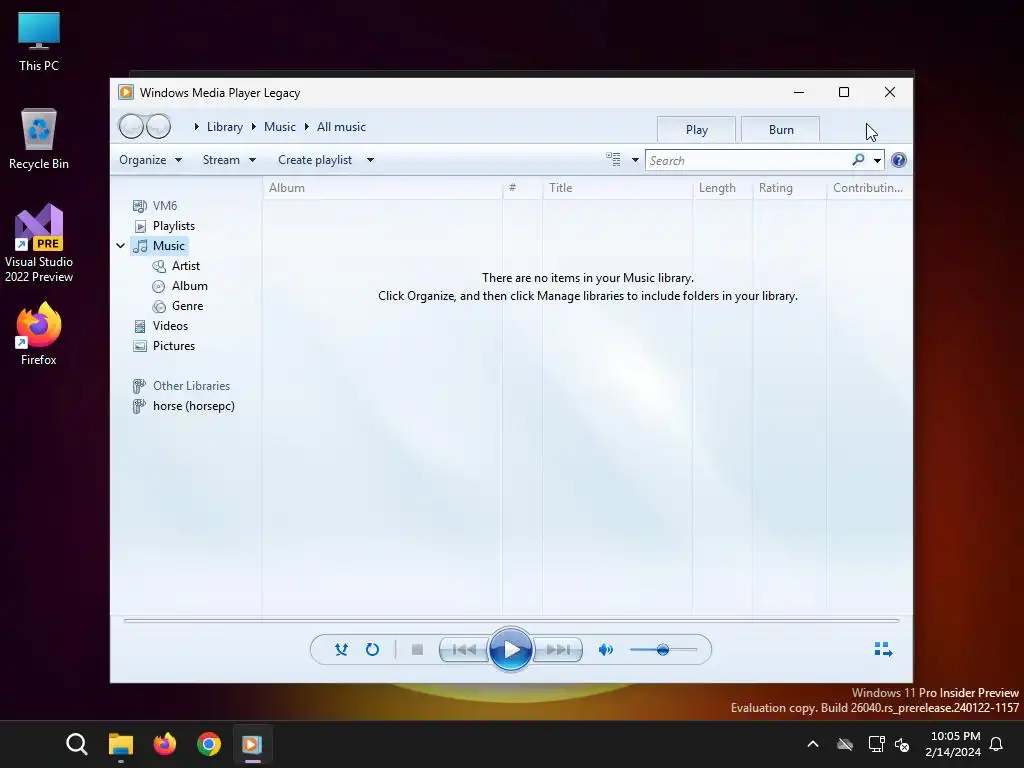Screen dimensions: 1024x768
Task: Click the muted speaker icon in the system tray
Action: pos(902,744)
